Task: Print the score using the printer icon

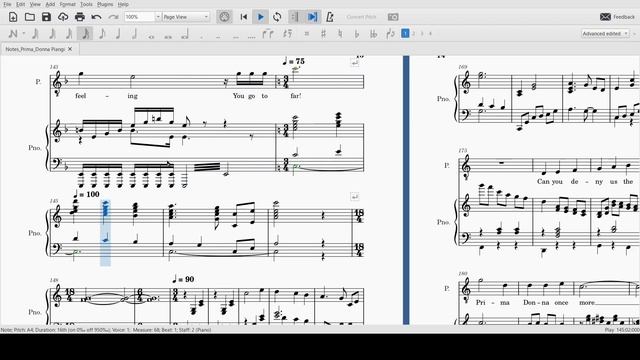Action: coord(80,17)
